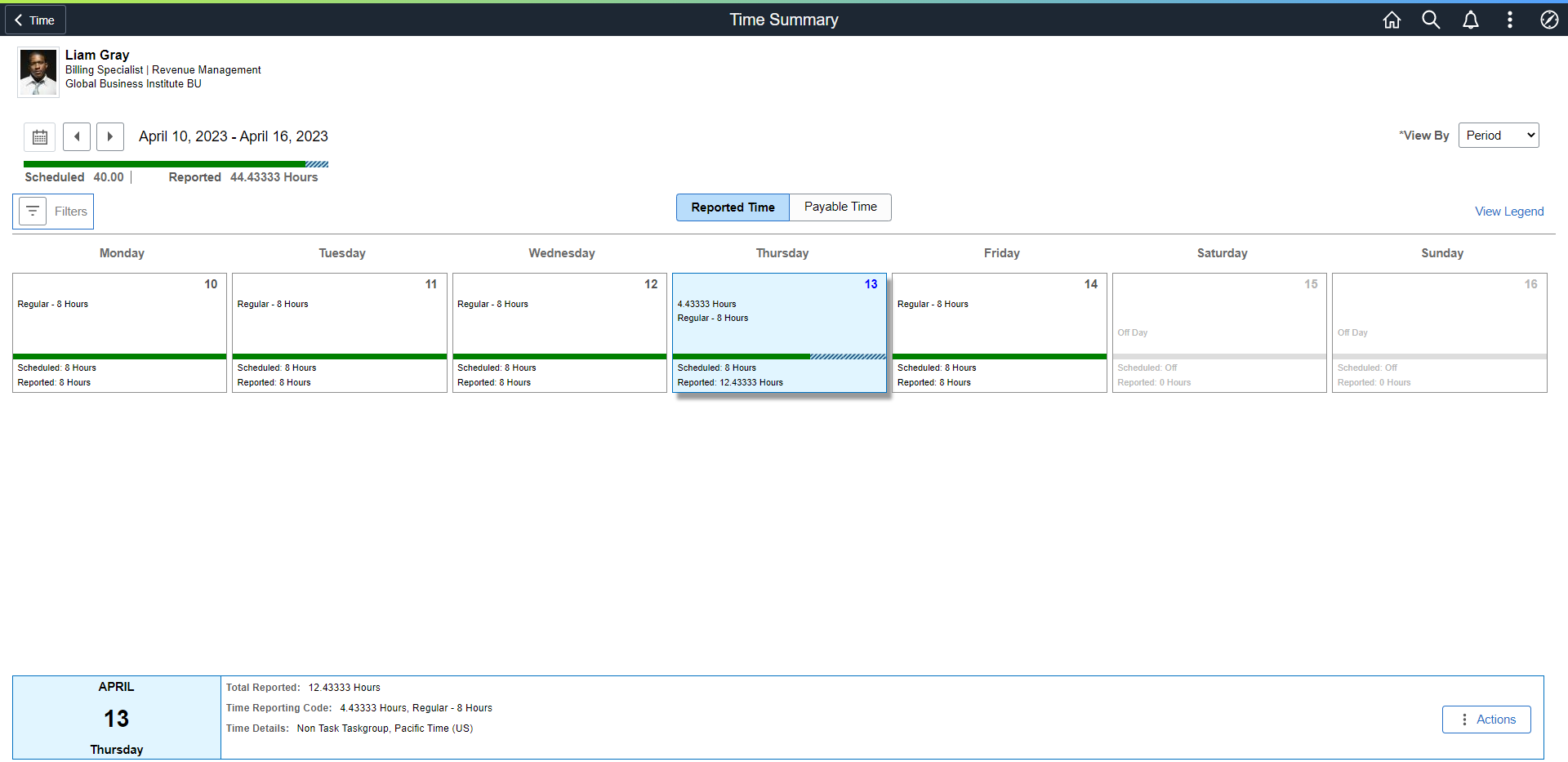Screen dimensions: 1568x762
Task: Select the Thursday 13 day tile
Action: 779,332
